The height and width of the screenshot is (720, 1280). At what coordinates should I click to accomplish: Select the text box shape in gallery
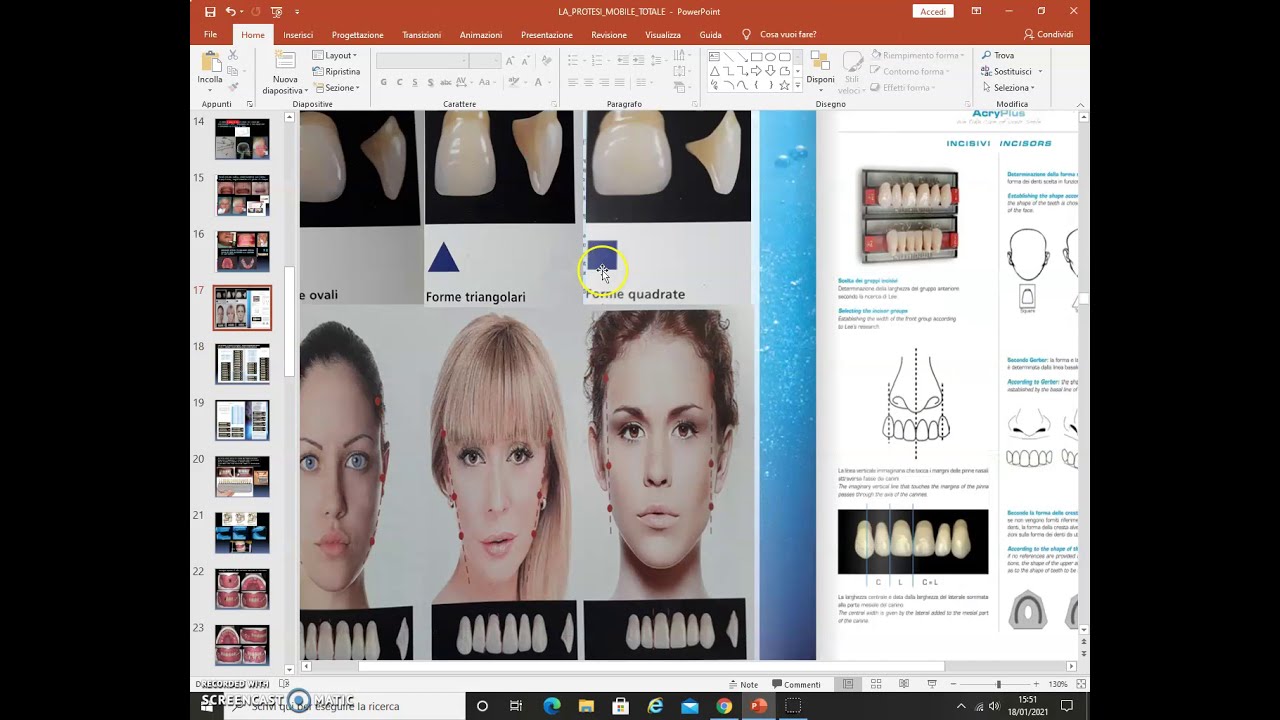715,57
